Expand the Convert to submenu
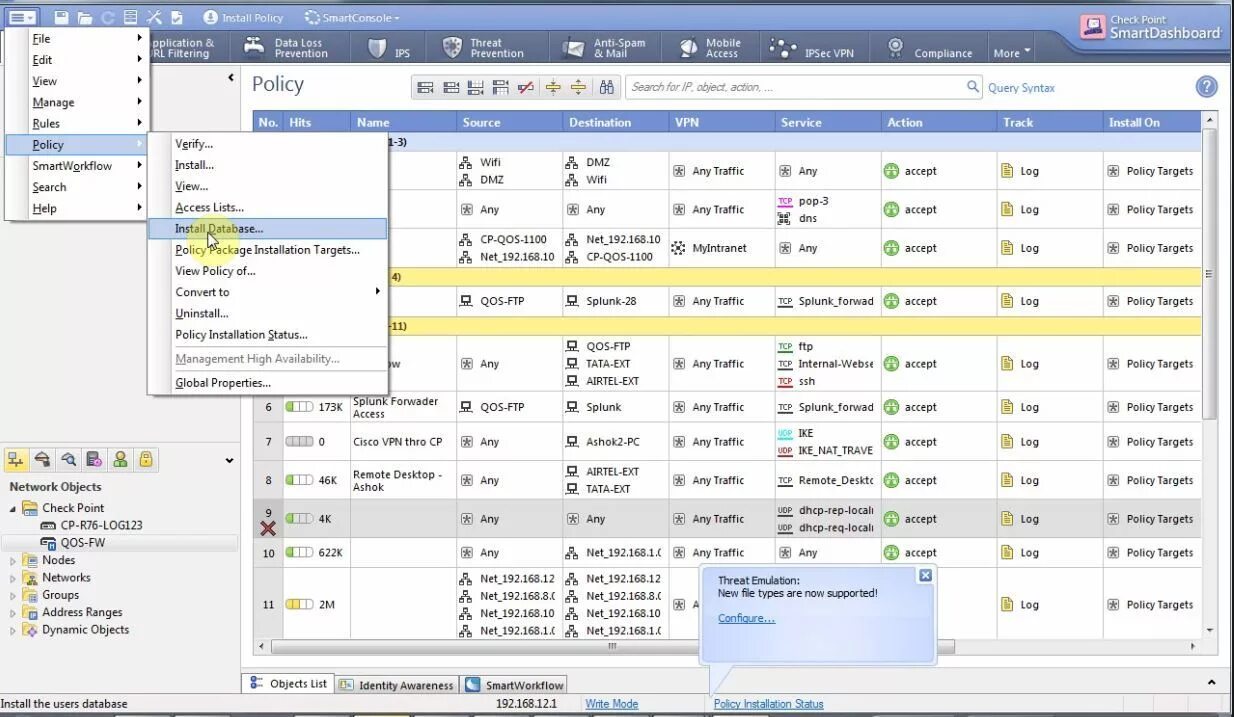 (x=267, y=292)
